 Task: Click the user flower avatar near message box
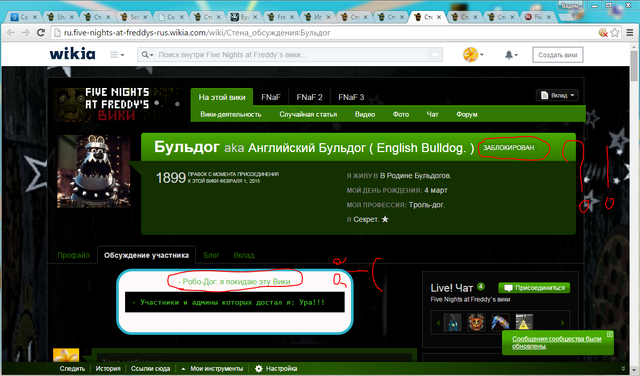(66, 355)
